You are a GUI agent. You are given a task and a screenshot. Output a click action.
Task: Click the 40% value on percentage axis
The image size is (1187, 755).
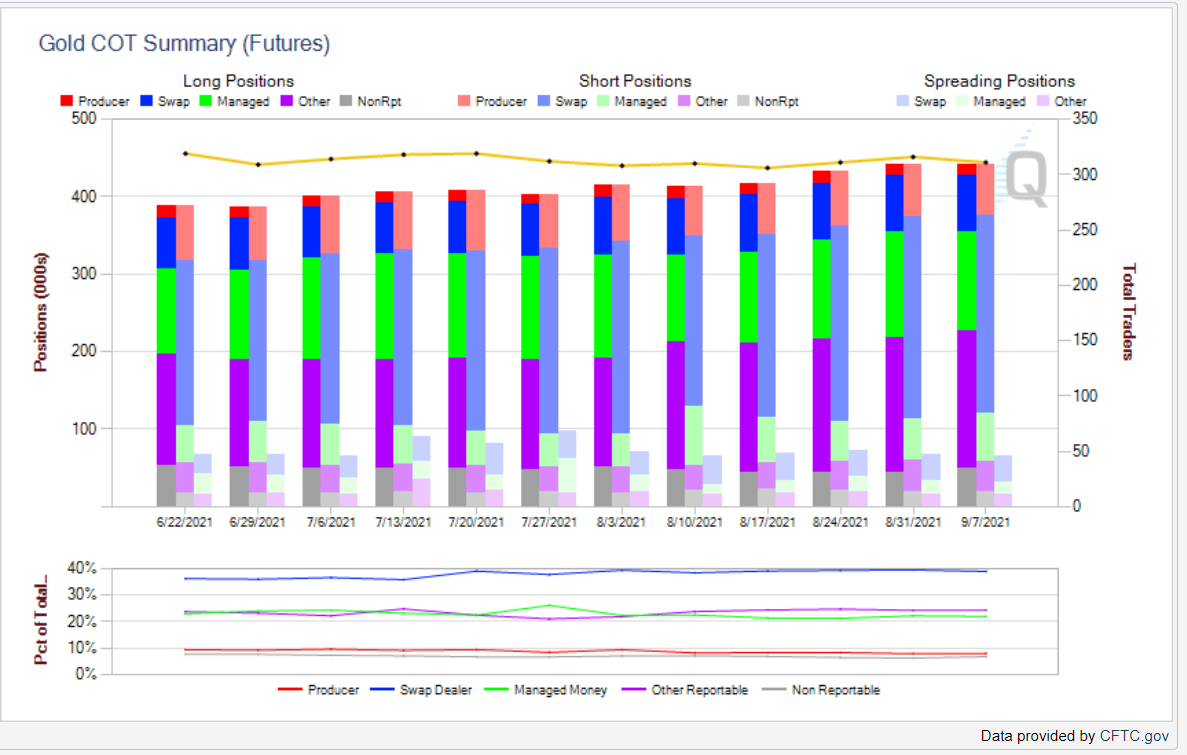click(82, 568)
